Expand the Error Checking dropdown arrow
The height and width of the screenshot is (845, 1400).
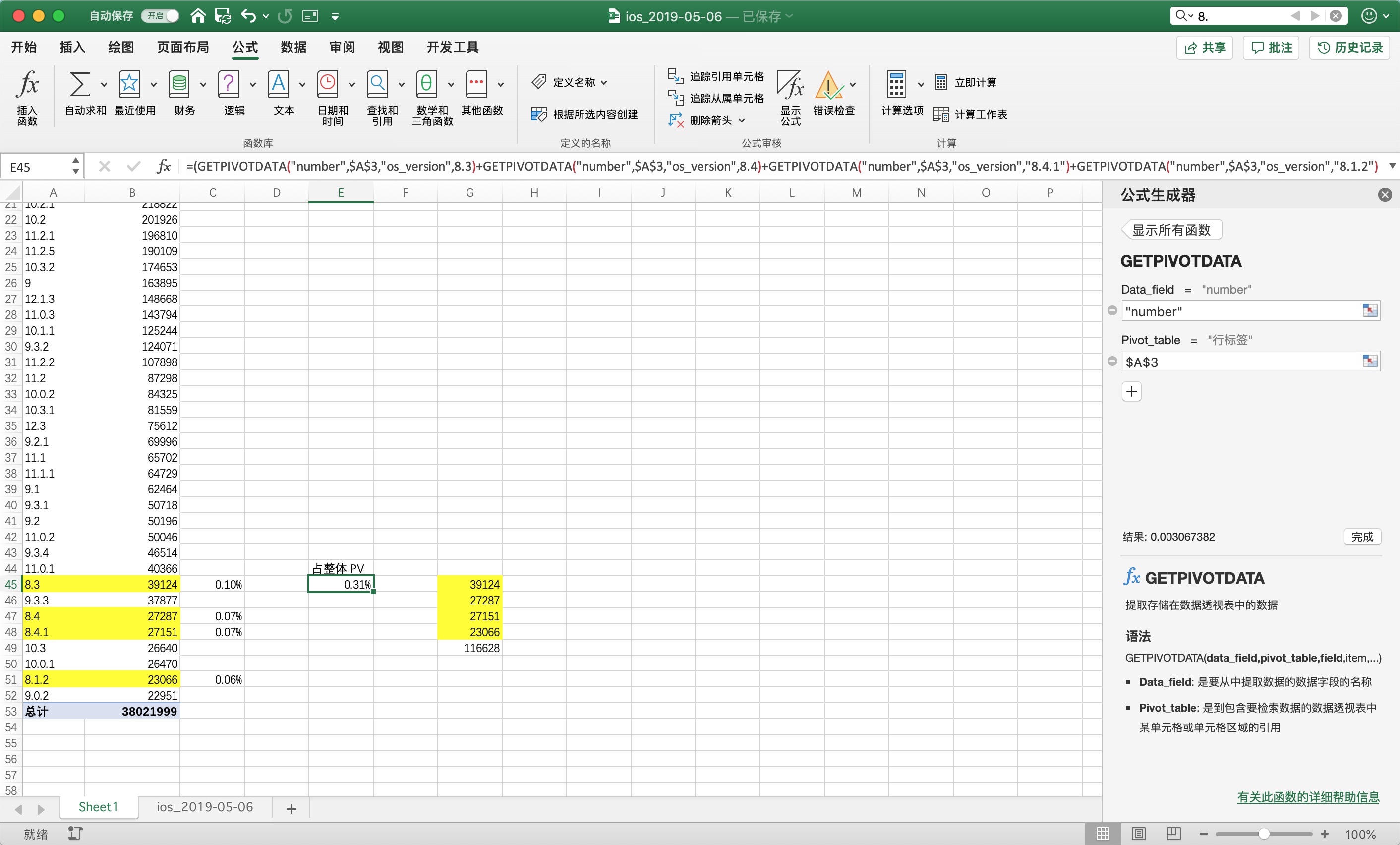pyautogui.click(x=852, y=85)
